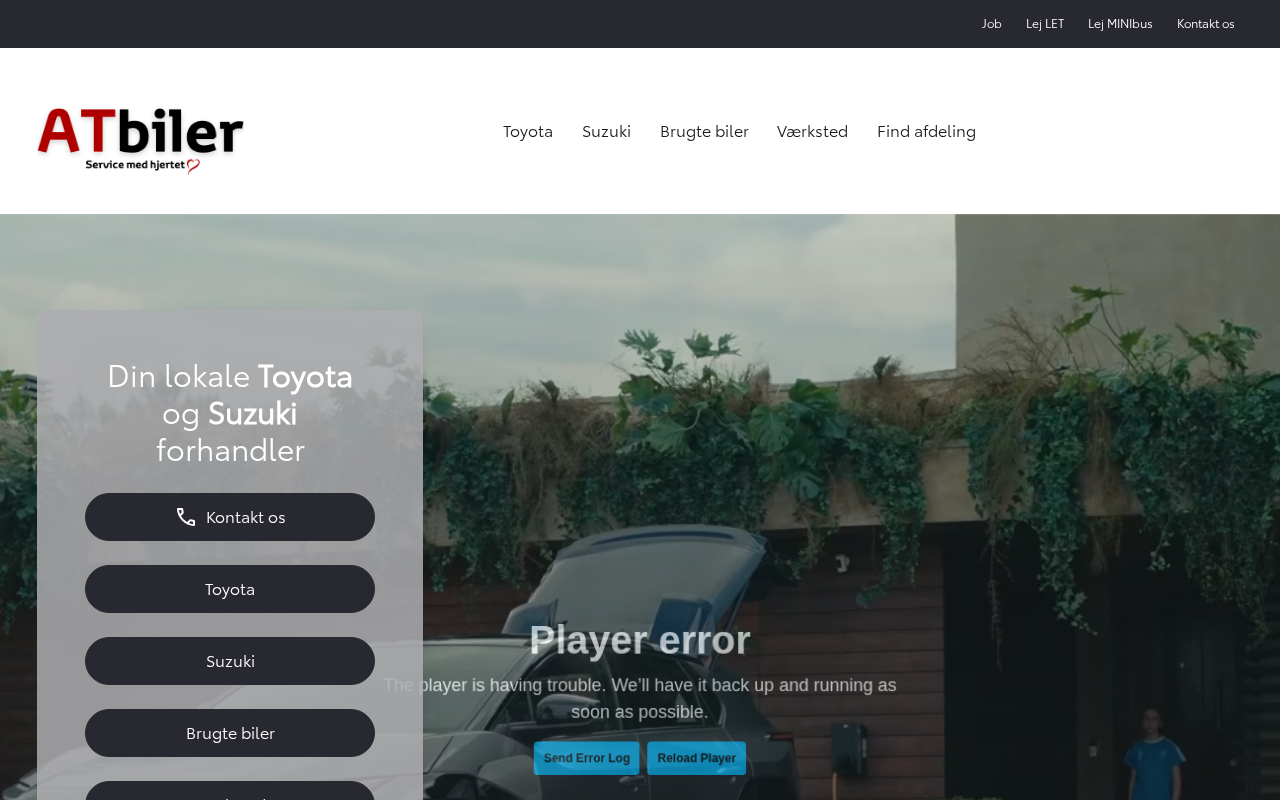Open Lej MINIbus in top bar
This screenshot has width=1280, height=800.
1120,24
